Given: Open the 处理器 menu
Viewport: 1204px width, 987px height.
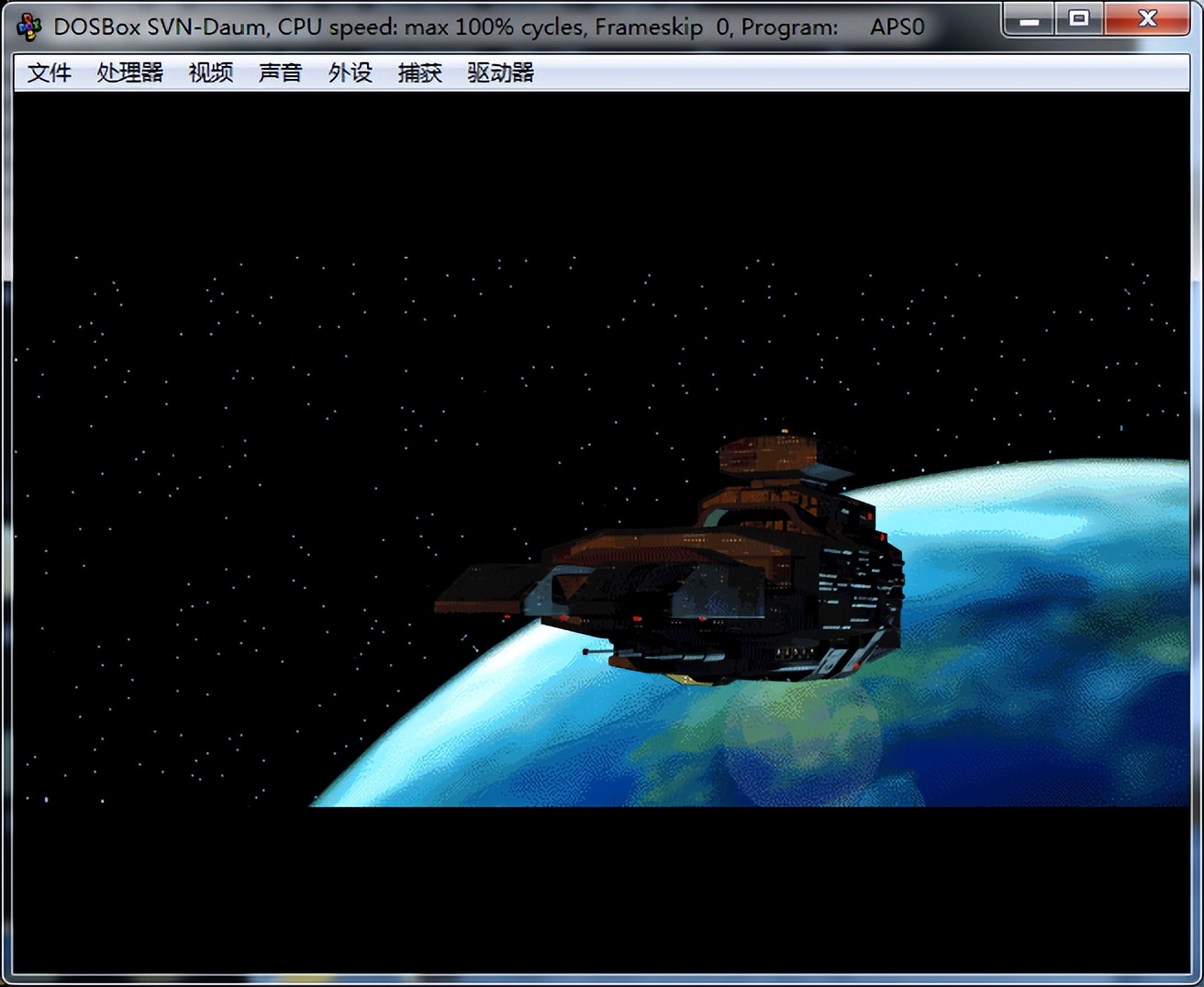Looking at the screenshot, I should tap(129, 72).
